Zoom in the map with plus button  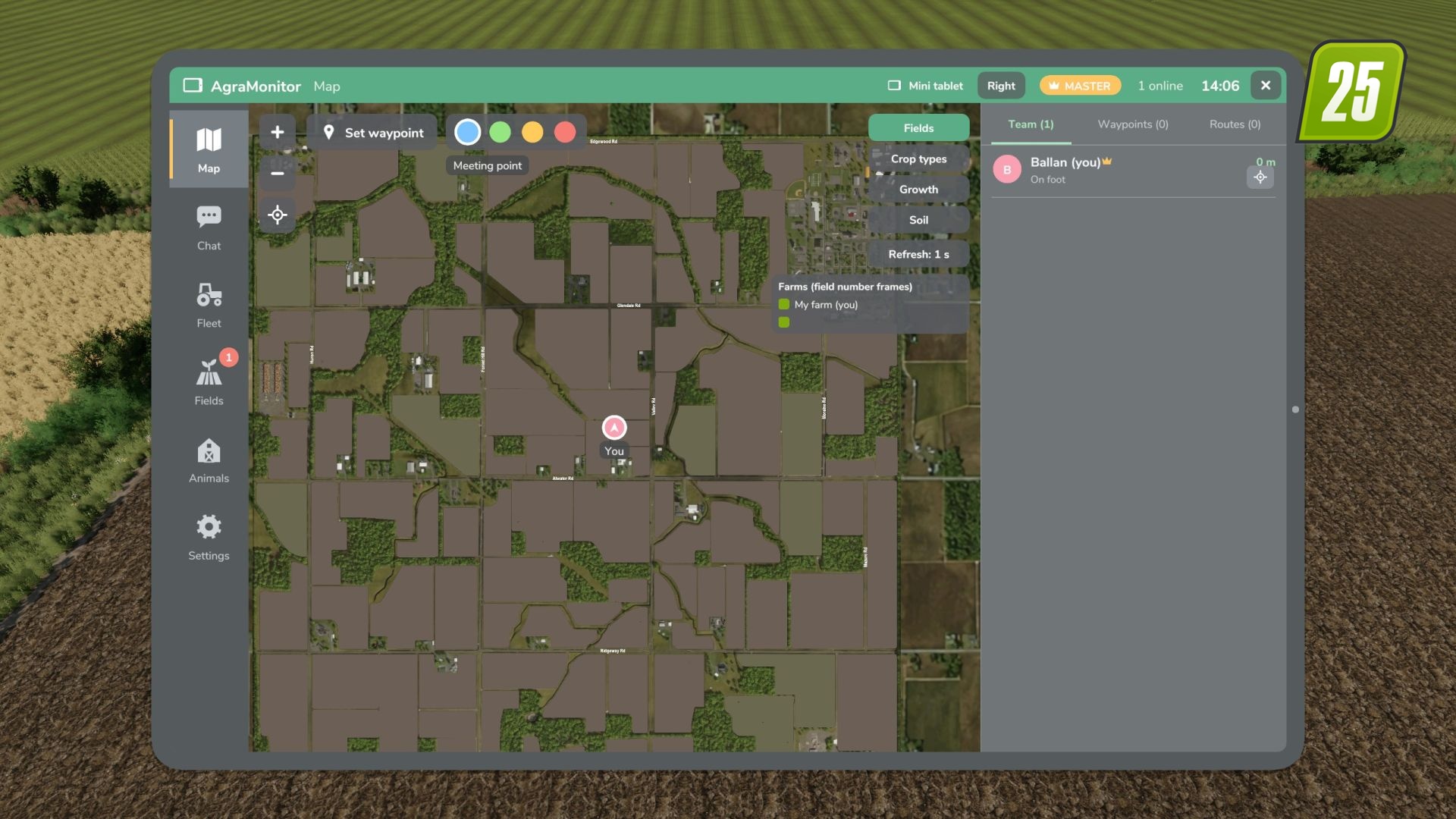278,132
